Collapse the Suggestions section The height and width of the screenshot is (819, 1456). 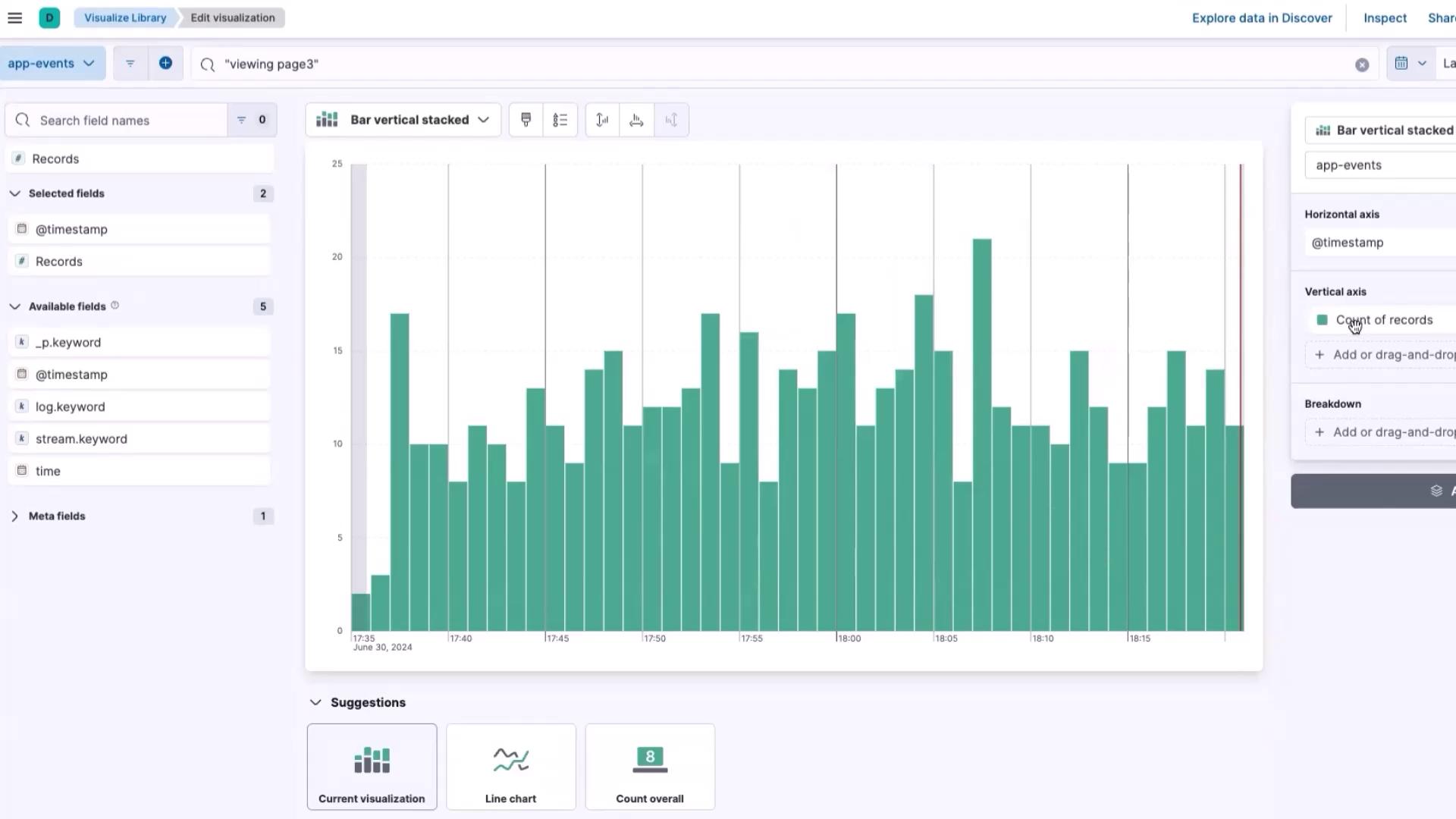tap(315, 703)
